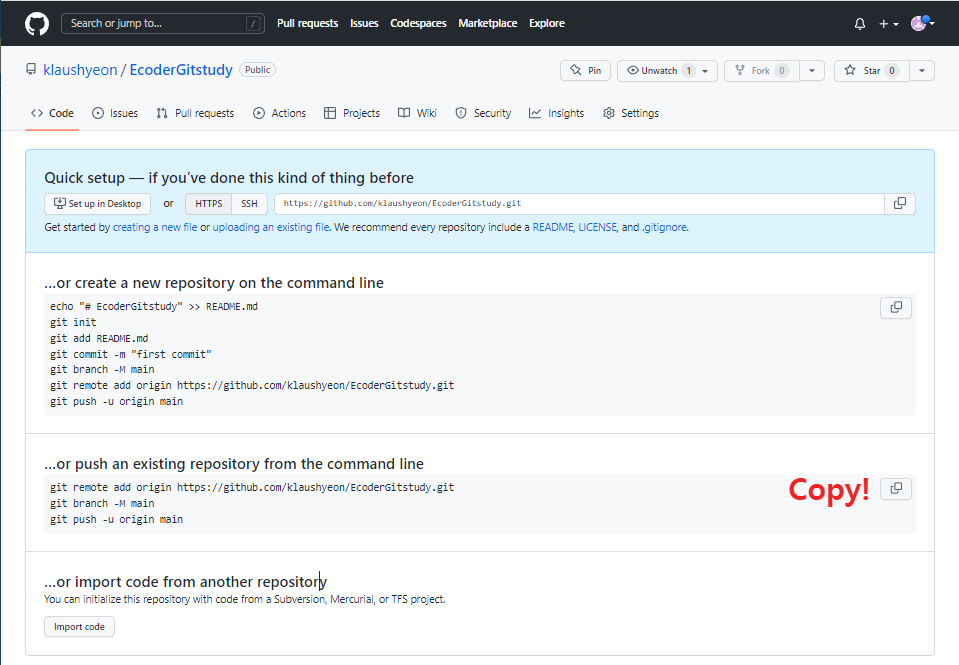The height and width of the screenshot is (665, 959).
Task: Click the repository icon beside klaushyeon
Action: coord(31,70)
